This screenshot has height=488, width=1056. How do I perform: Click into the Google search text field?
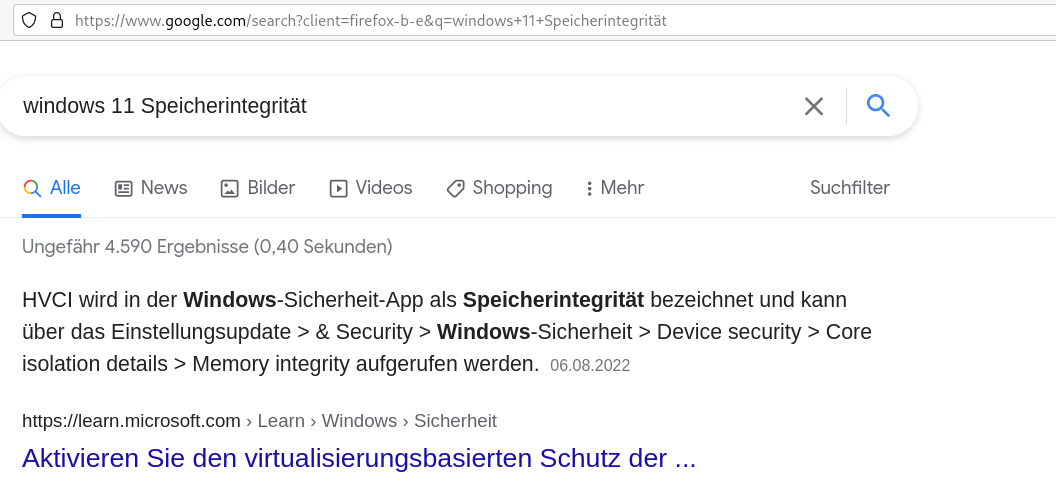click(404, 106)
